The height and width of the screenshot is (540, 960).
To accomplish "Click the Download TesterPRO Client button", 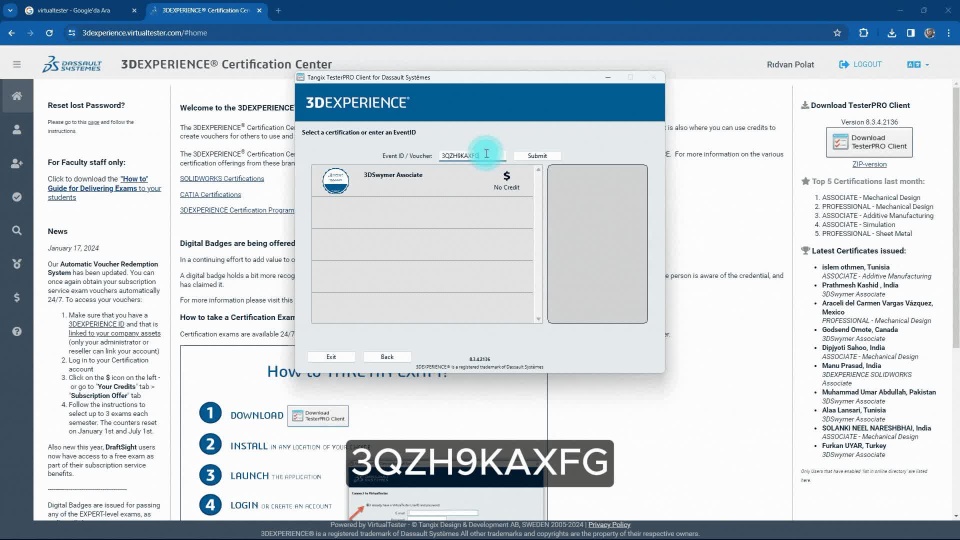I will (x=869, y=142).
